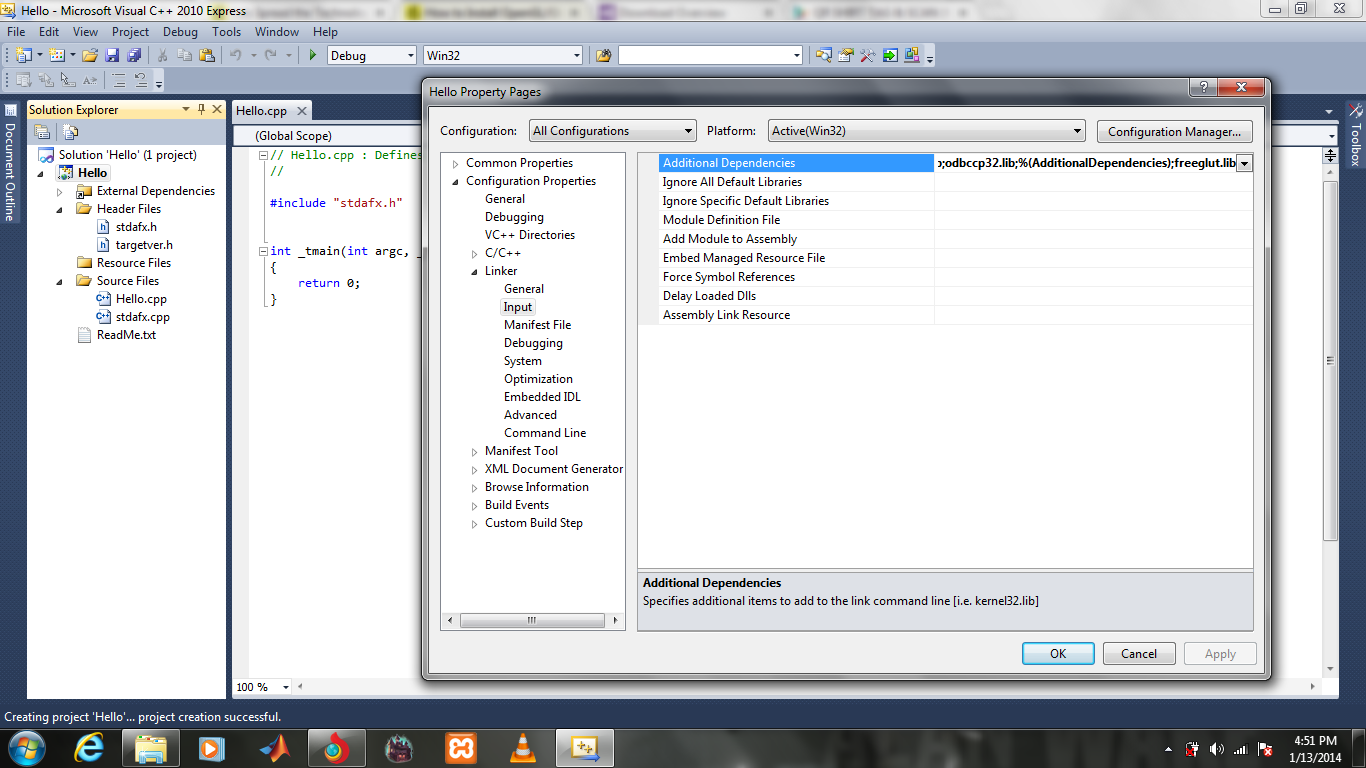Image resolution: width=1366 pixels, height=768 pixels.
Task: Click the Paste toolbar icon
Action: (x=208, y=55)
